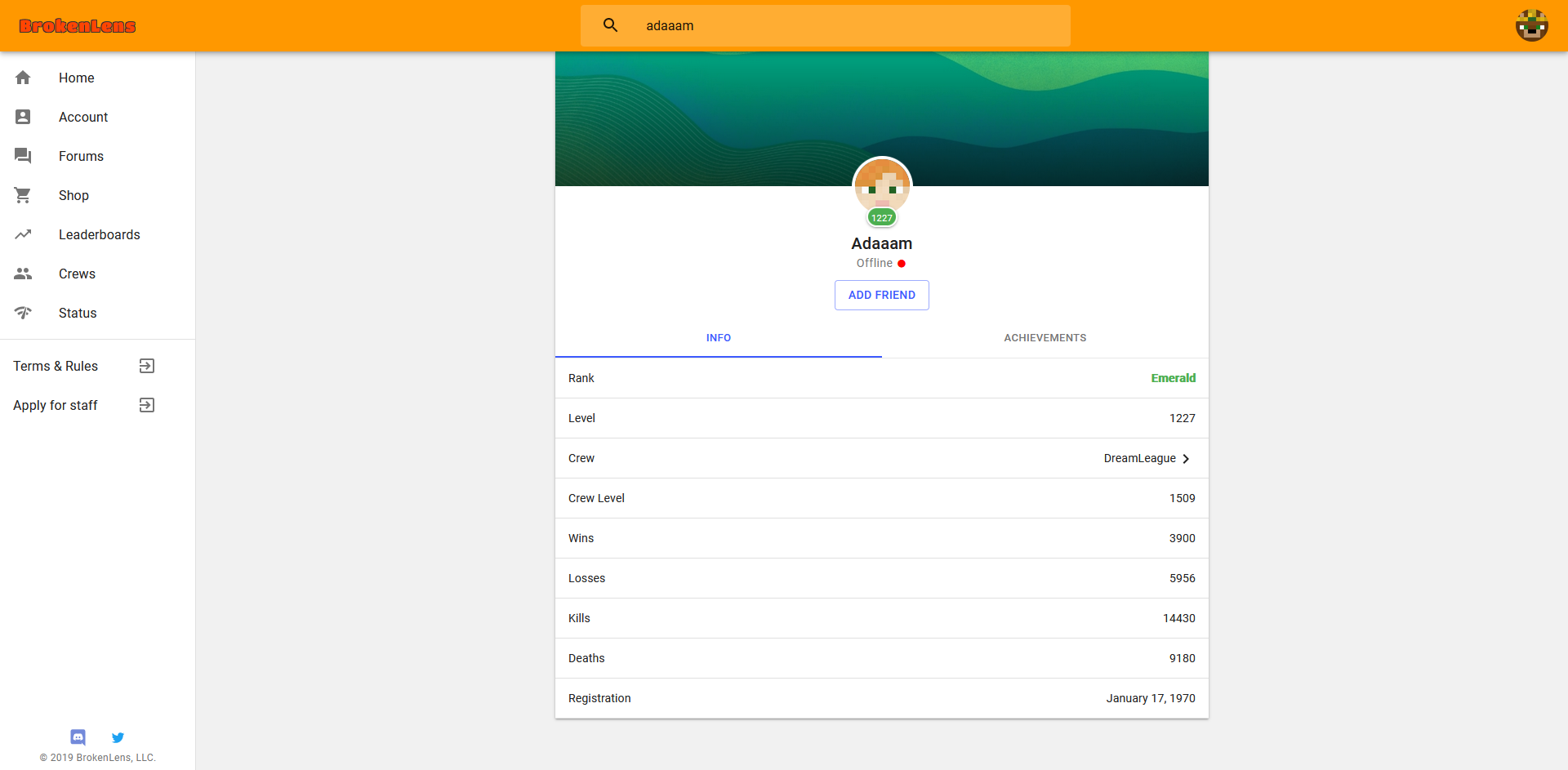View the Leaderboards trend icon
The width and height of the screenshot is (1568, 770).
pyautogui.click(x=23, y=234)
